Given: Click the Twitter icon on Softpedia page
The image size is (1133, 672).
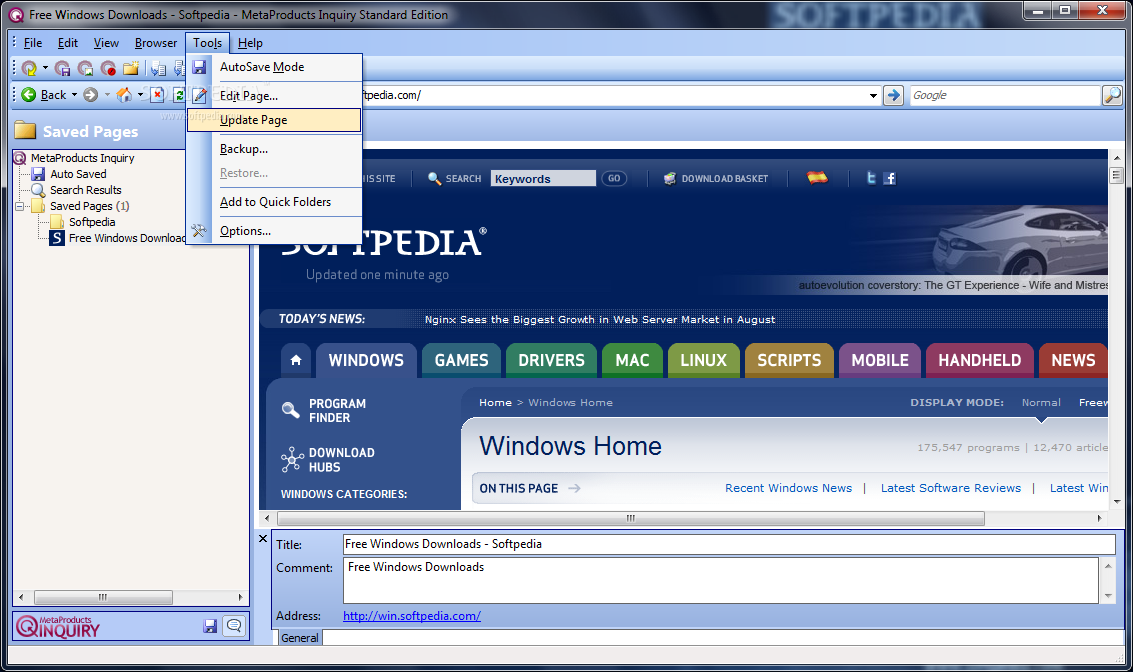Looking at the screenshot, I should [x=871, y=178].
